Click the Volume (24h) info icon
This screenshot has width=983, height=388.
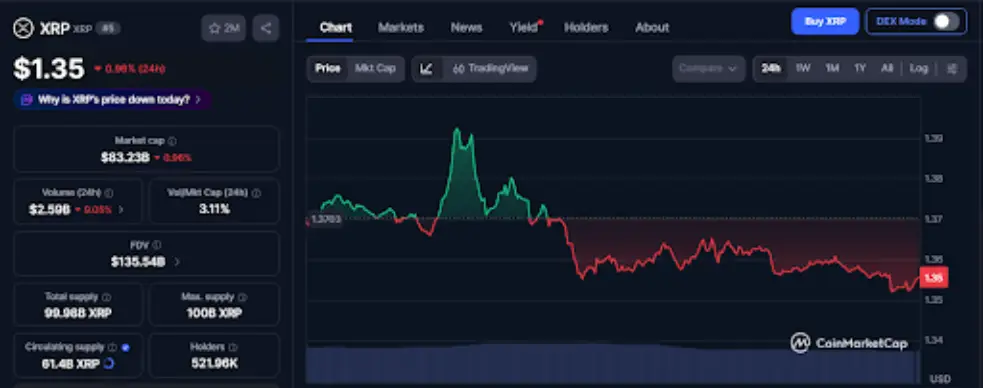pos(109,193)
